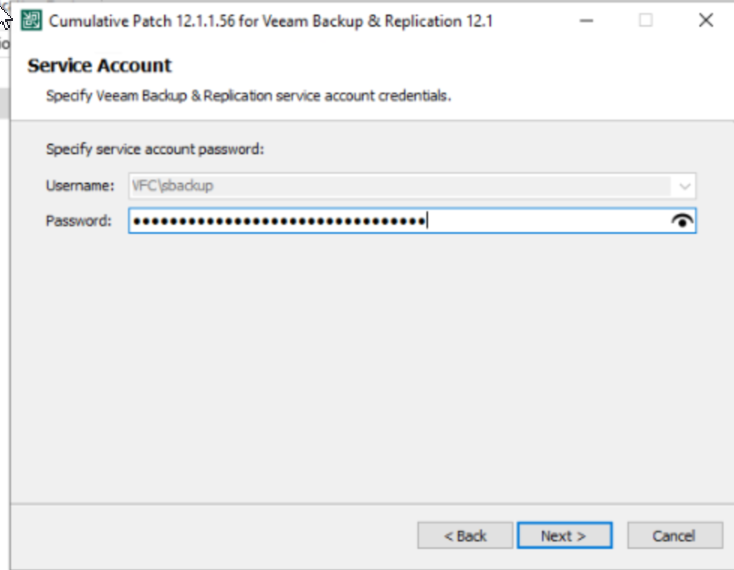Click the Service Account heading
734x570 pixels.
click(99, 66)
